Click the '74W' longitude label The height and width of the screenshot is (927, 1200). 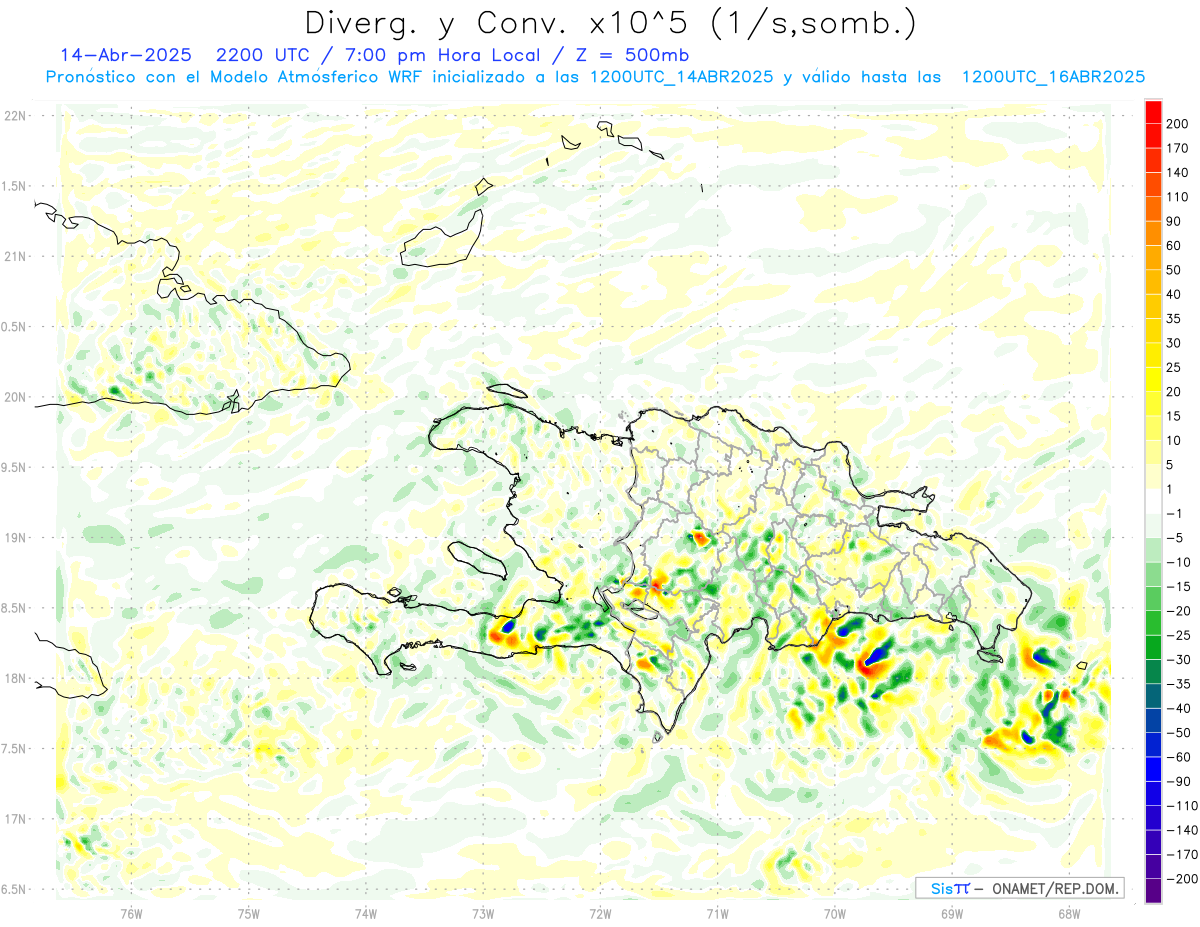pos(365,913)
